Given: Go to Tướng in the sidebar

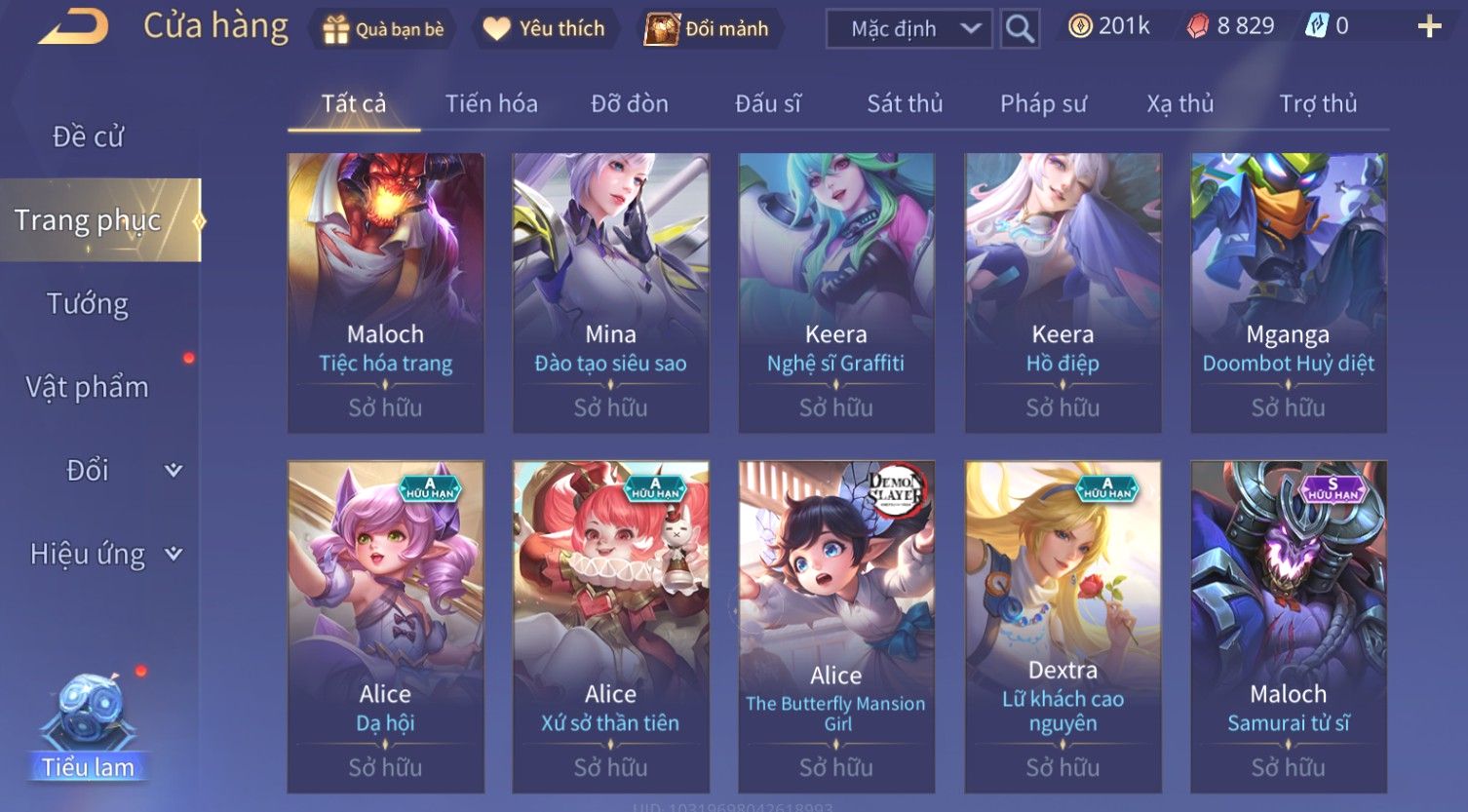Looking at the screenshot, I should click(88, 303).
